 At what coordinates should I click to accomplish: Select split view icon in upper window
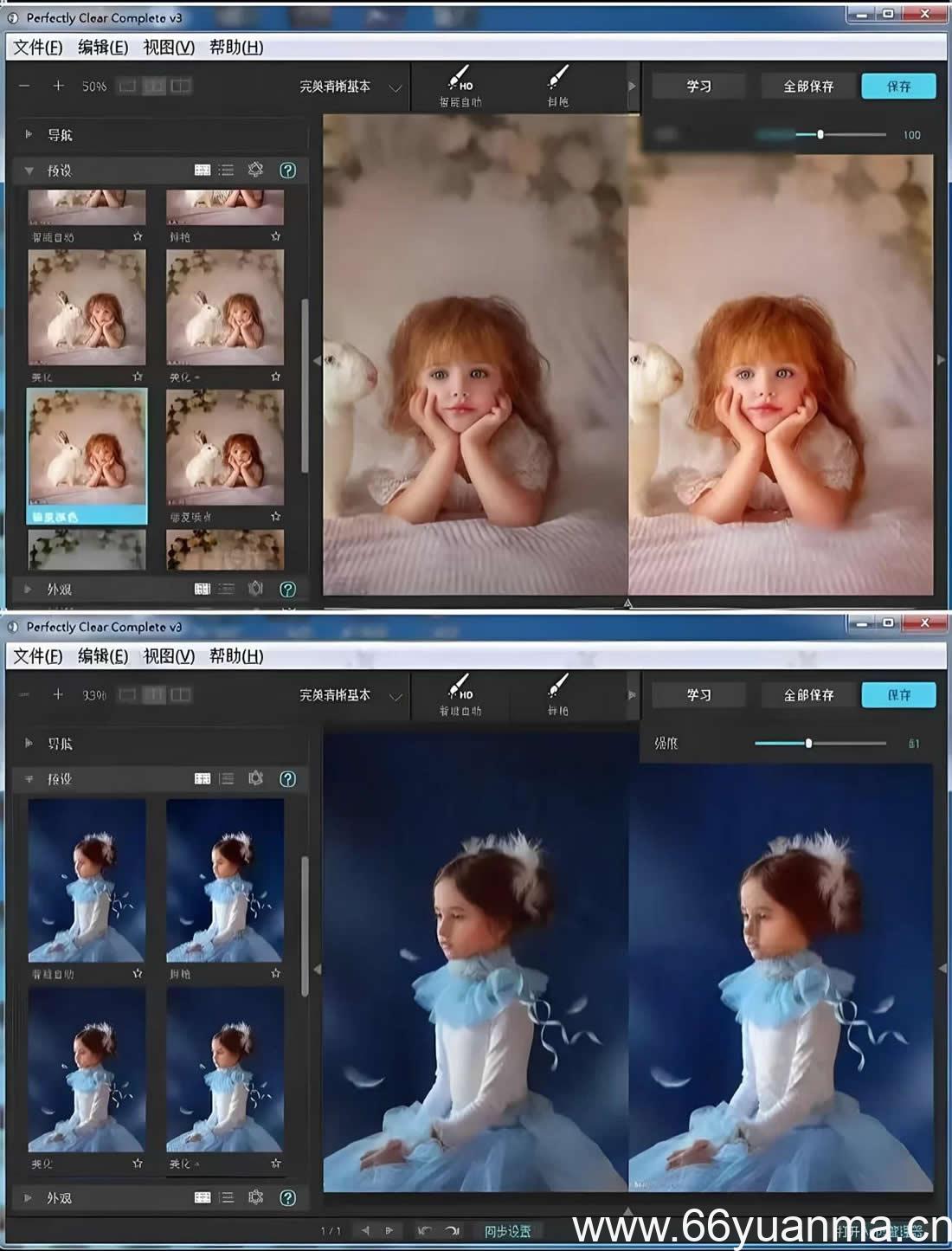click(x=180, y=86)
